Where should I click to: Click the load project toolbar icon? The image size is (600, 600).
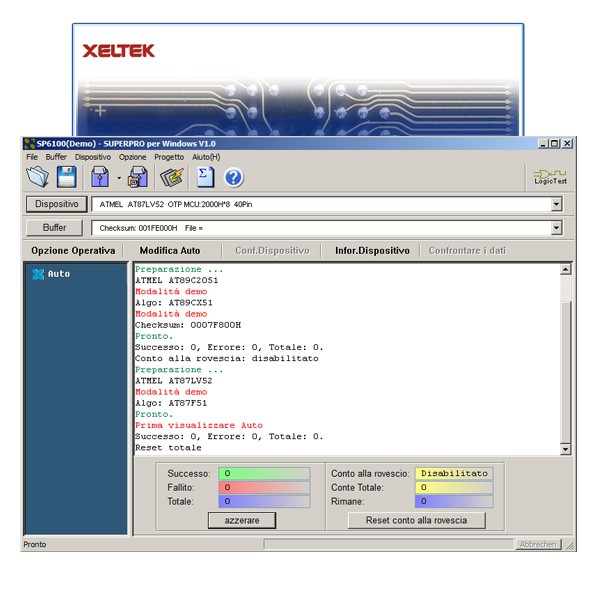(100, 177)
